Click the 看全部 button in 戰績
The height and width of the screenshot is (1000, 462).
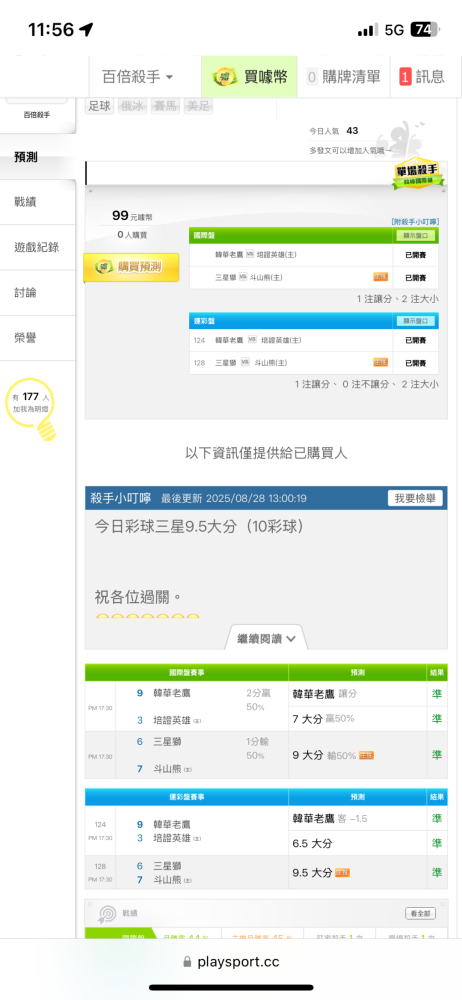click(x=421, y=914)
